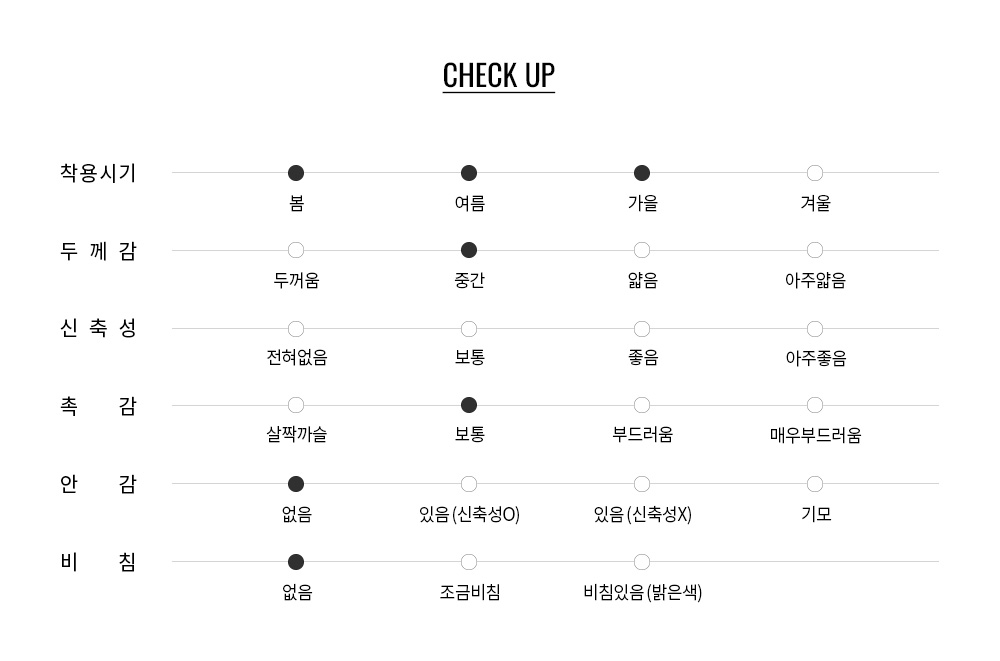Choose the 겨울 empty dot
1000x661 pixels.
(815, 173)
